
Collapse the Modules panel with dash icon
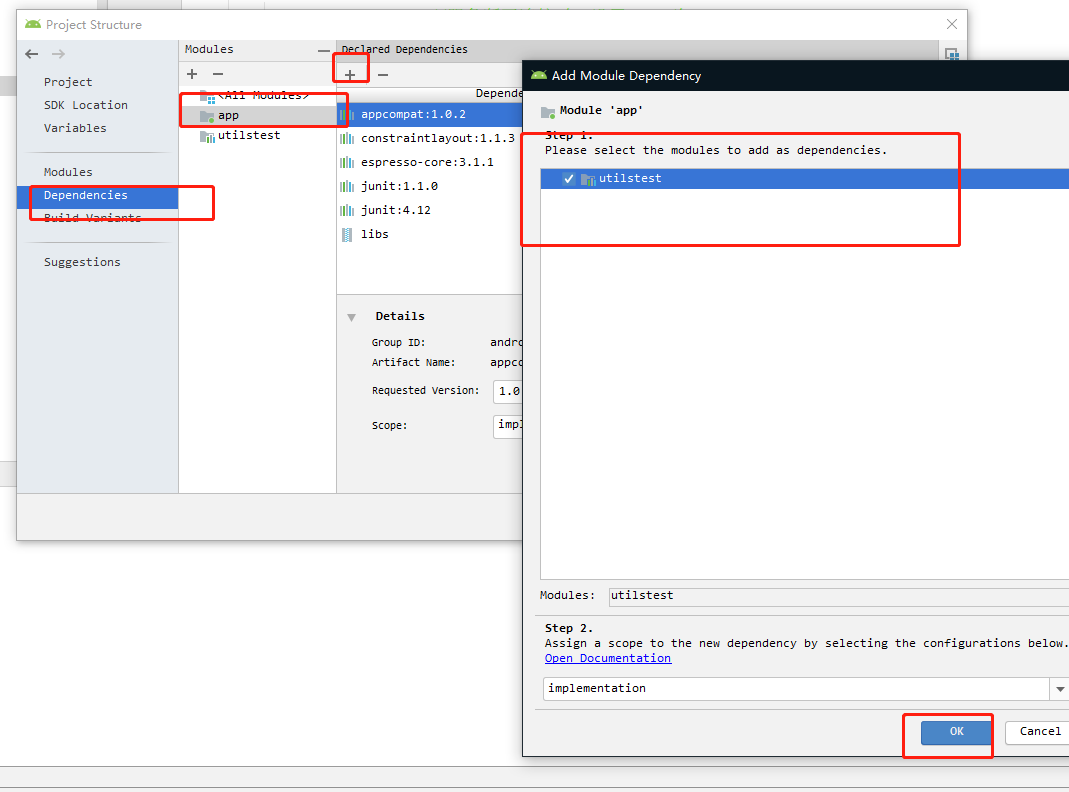coord(323,50)
